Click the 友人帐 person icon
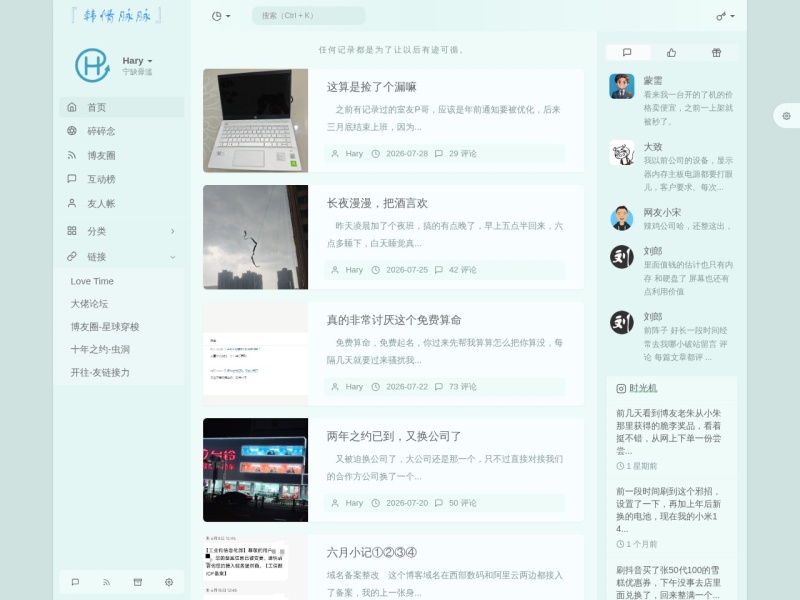The height and width of the screenshot is (600, 800). pos(72,203)
